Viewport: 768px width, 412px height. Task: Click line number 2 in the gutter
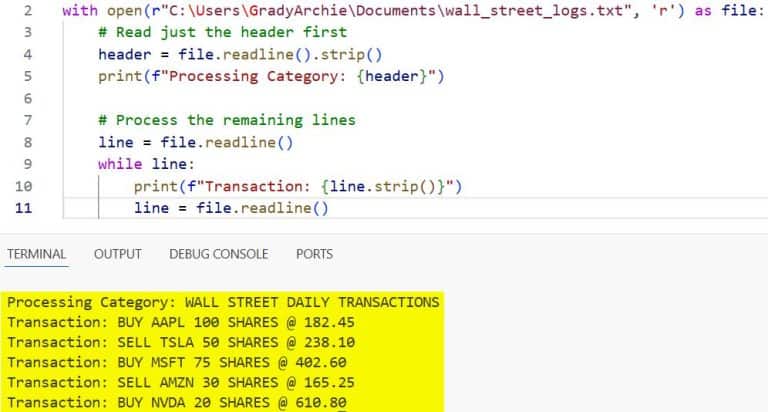(x=27, y=12)
